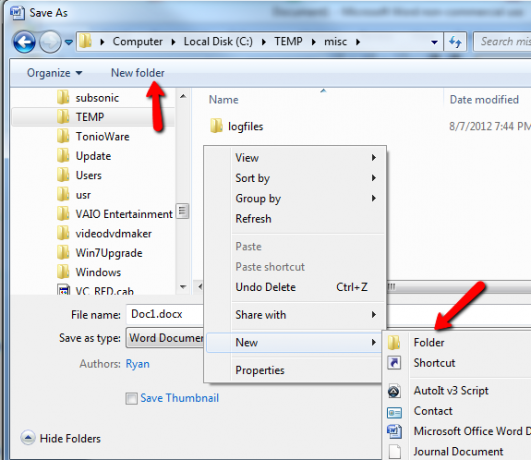
Task: Open the Organize dropdown menu
Action: tap(55, 73)
